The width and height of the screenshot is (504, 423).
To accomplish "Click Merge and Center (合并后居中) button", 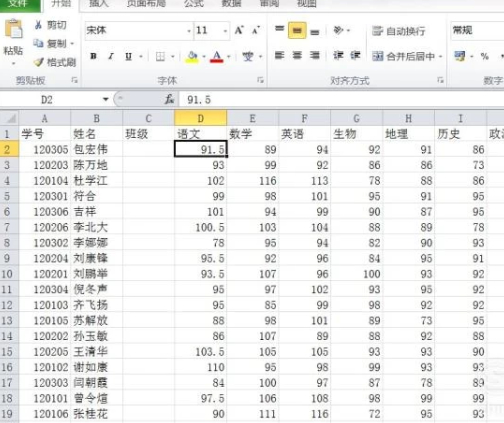I will pyautogui.click(x=403, y=56).
